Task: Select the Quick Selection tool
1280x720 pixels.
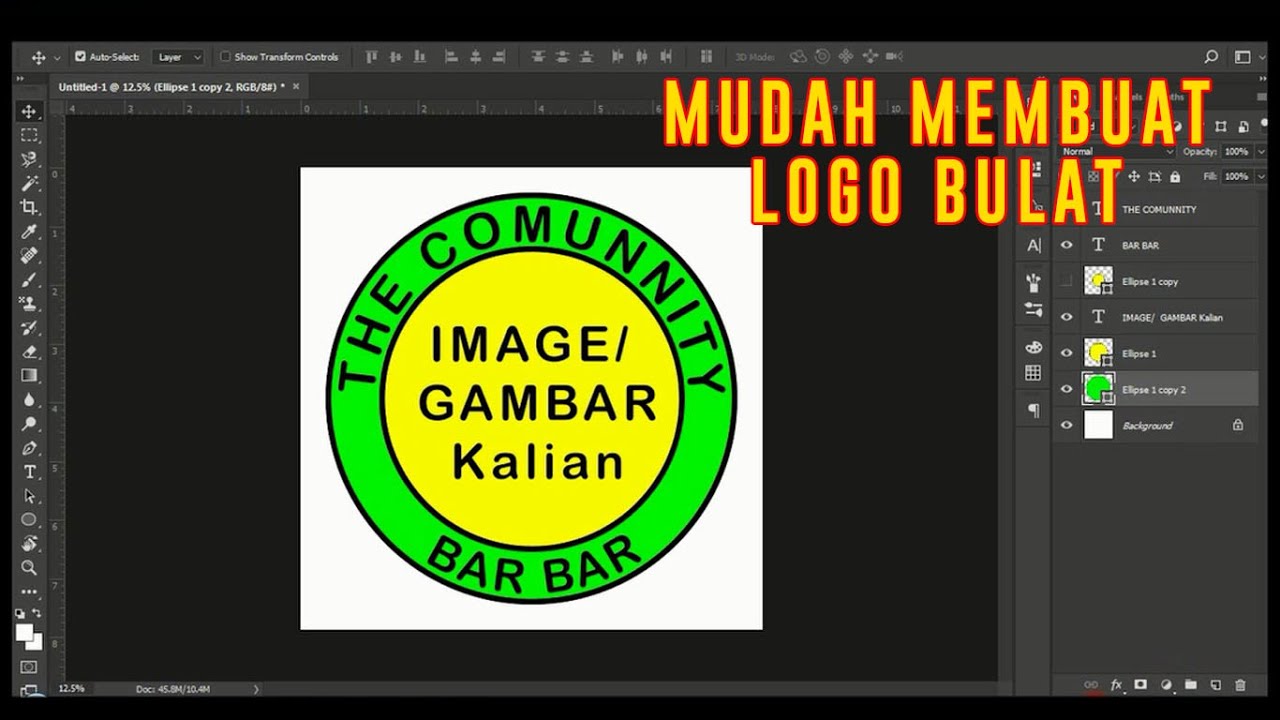Action: pos(29,159)
